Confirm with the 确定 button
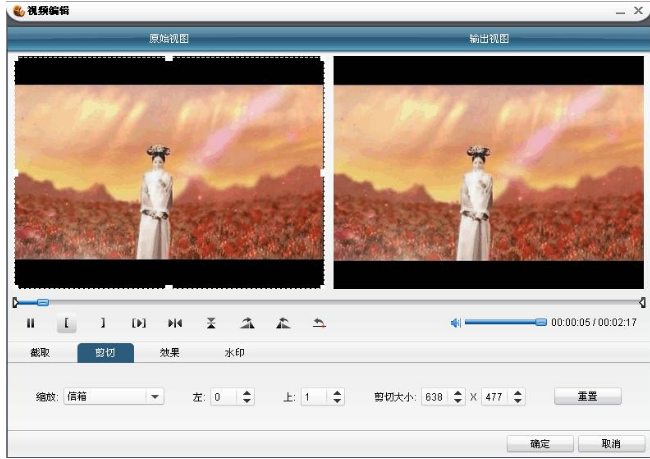650x459 pixels. tap(540, 444)
